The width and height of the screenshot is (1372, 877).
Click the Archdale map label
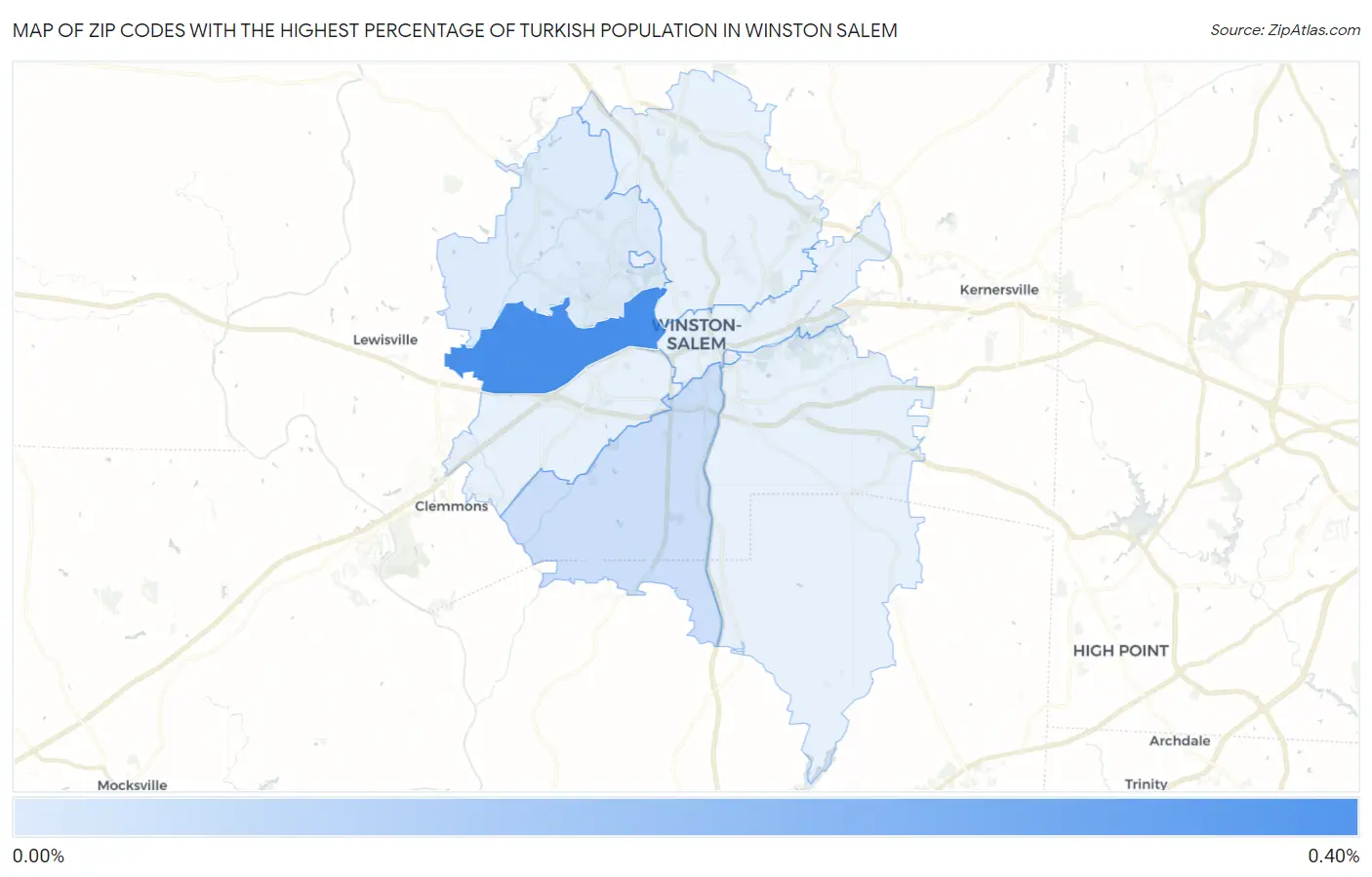click(x=1179, y=740)
